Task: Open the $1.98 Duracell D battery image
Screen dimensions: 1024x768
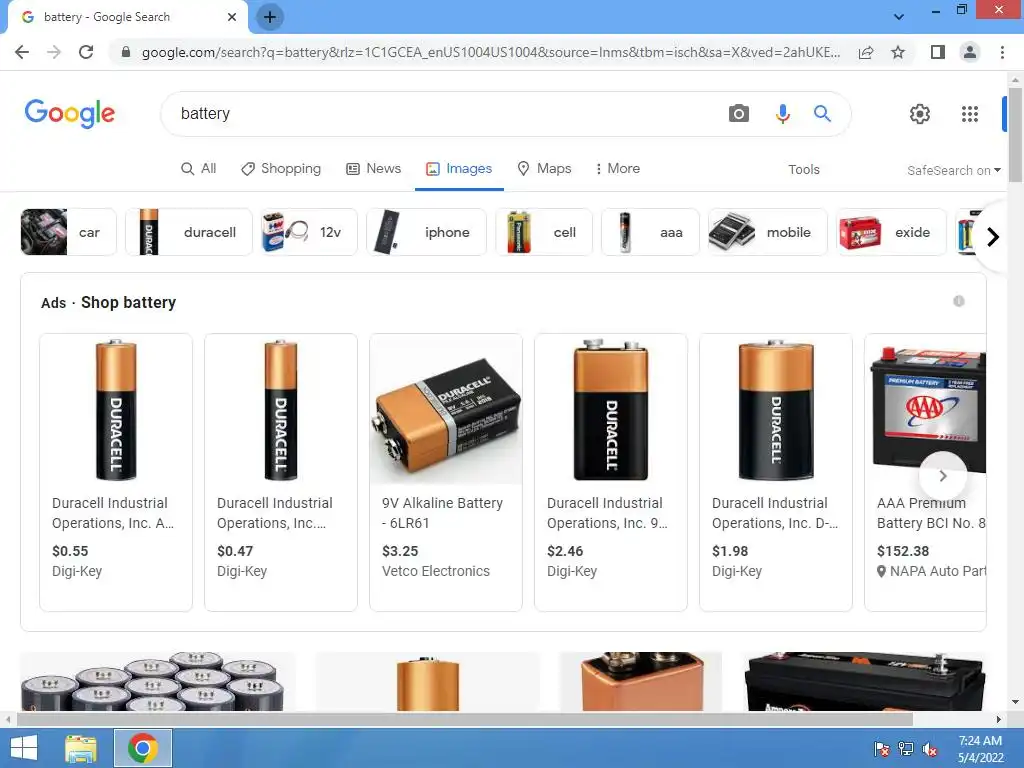Action: click(x=776, y=409)
